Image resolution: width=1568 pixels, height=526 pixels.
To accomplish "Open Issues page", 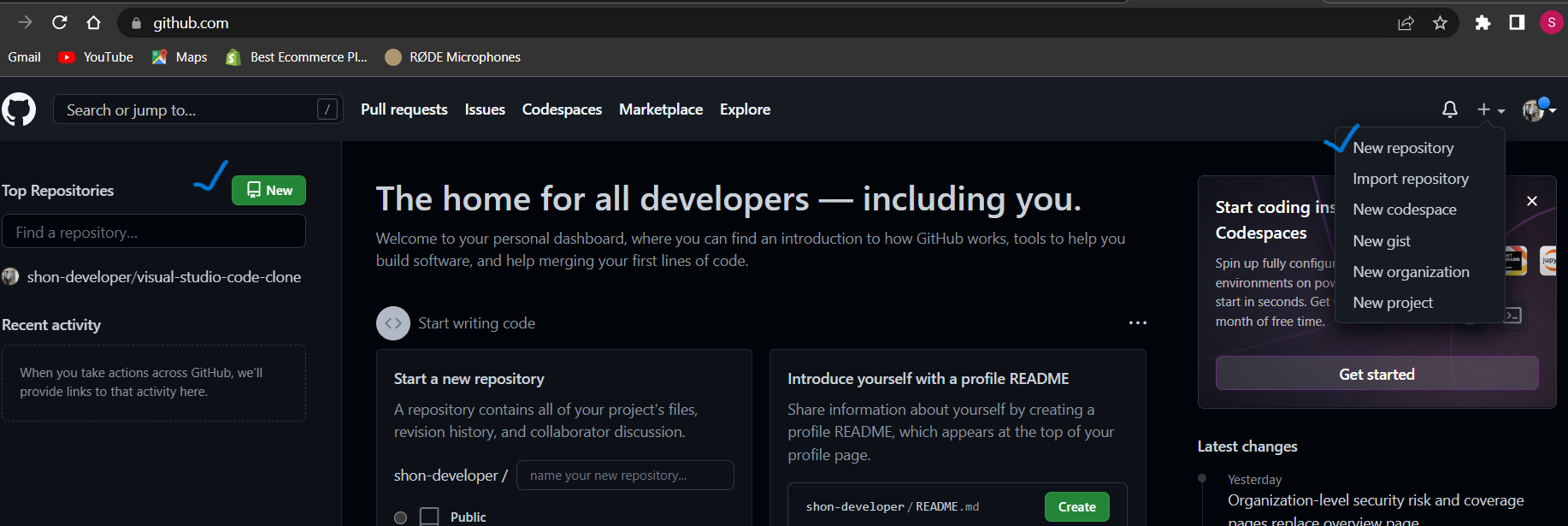I will pyautogui.click(x=485, y=109).
